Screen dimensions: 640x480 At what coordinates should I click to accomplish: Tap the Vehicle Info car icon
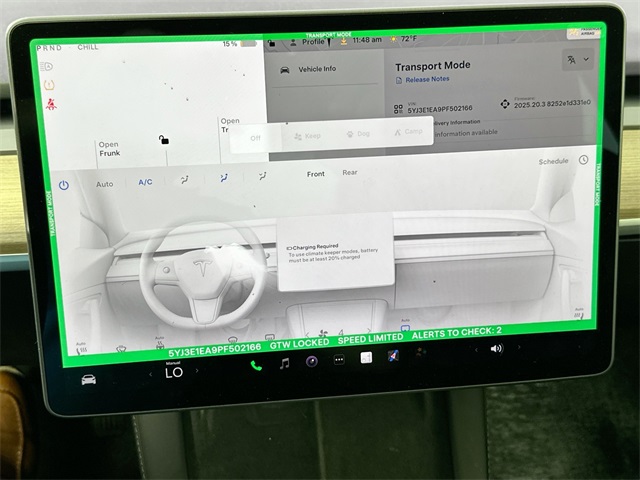(x=285, y=70)
